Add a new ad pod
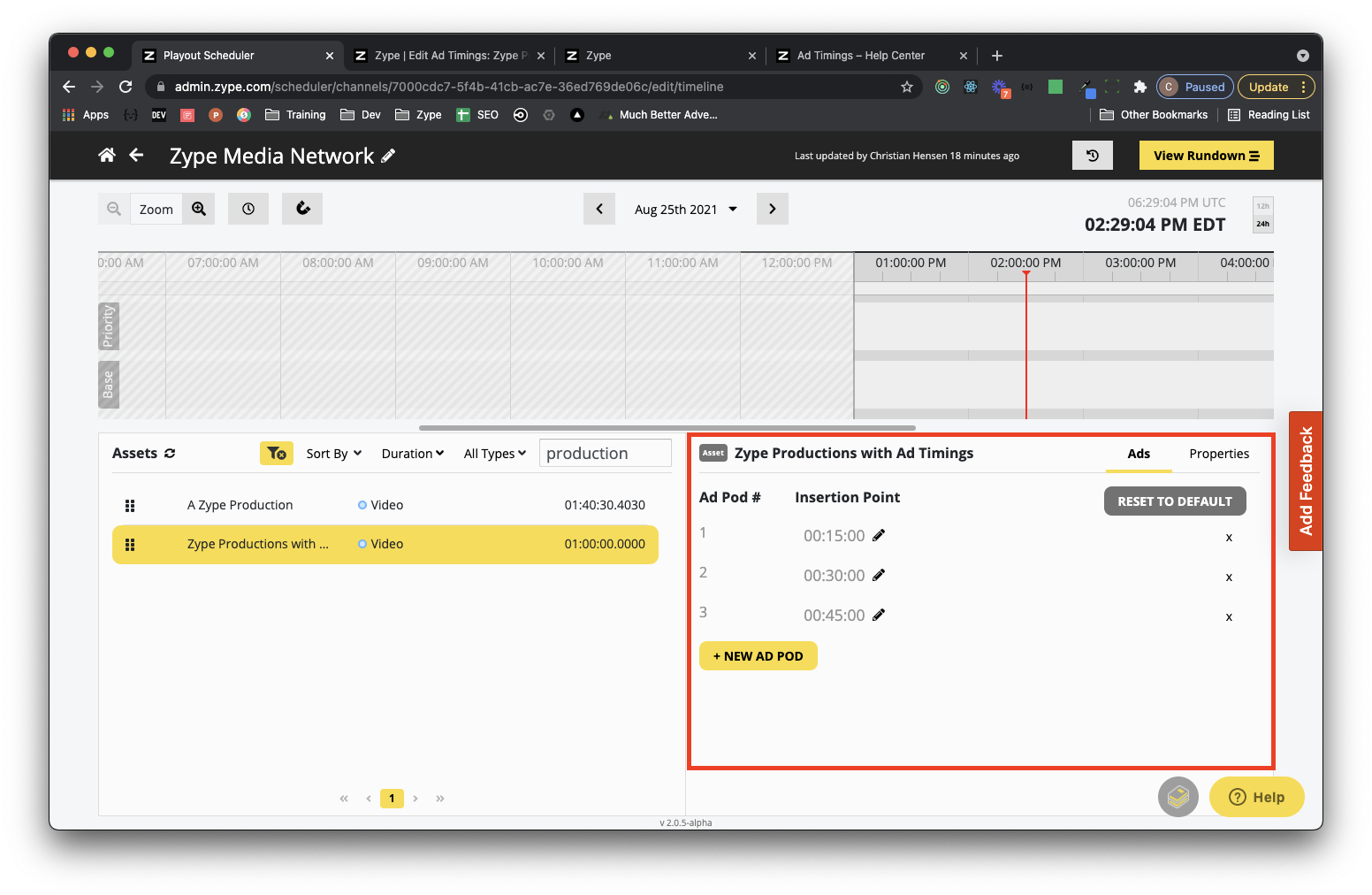Viewport: 1372px width, 895px height. pyautogui.click(x=758, y=656)
